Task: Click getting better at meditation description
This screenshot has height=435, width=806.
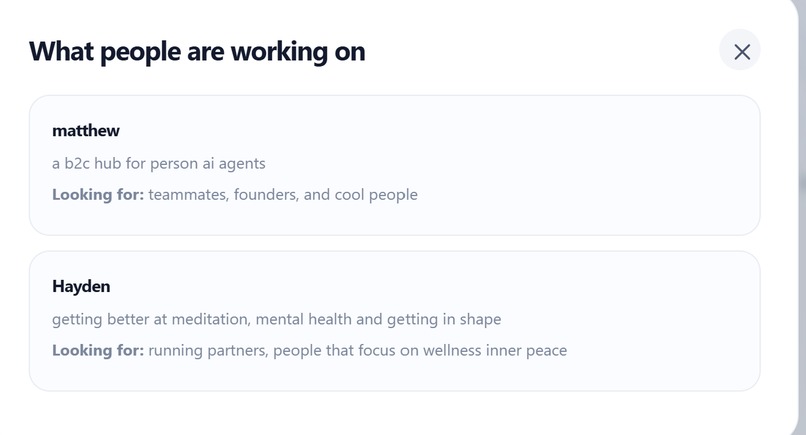Action: click(x=276, y=319)
